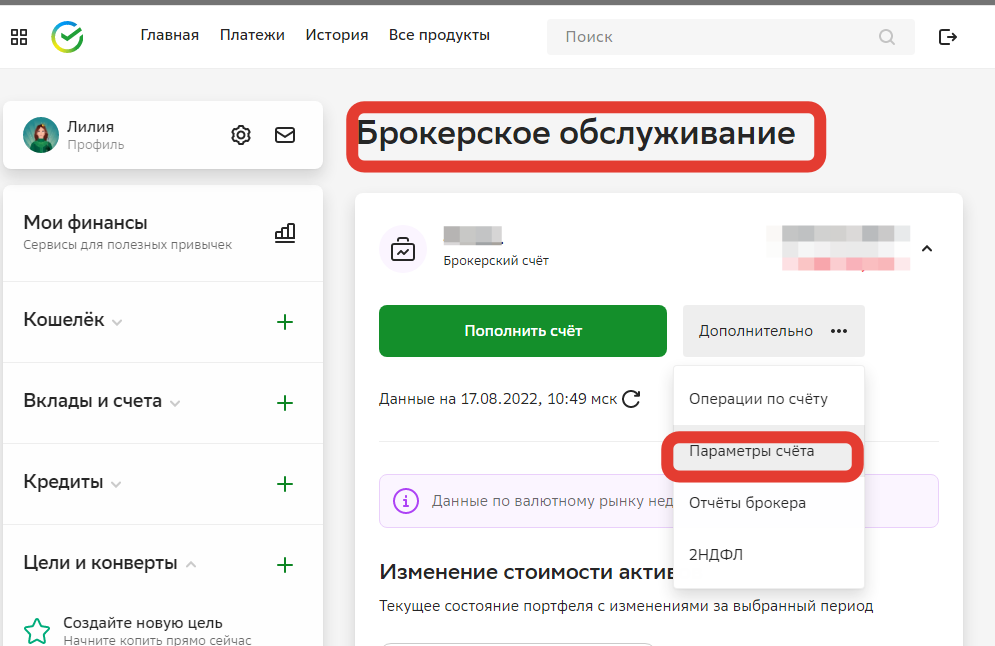Open the История menu item
This screenshot has width=995, height=646.
click(x=337, y=34)
